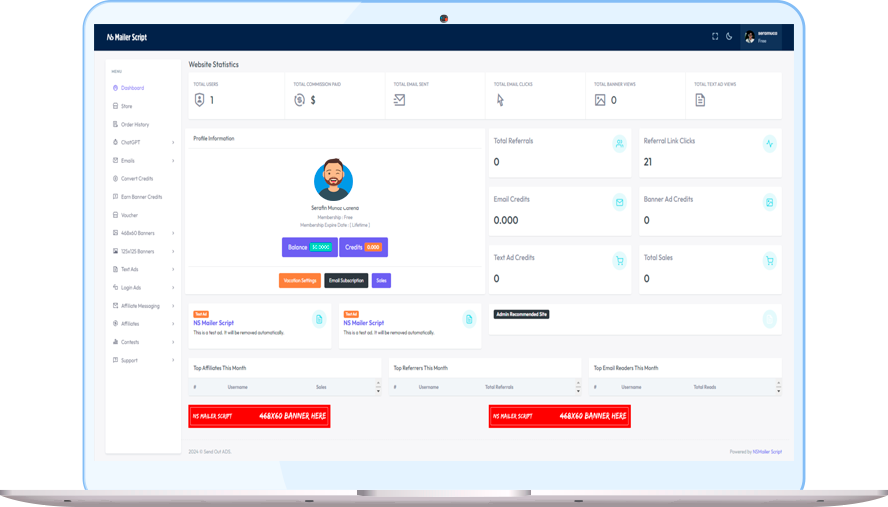Screen dimensions: 888x507
Task: Click the Text Ad Credits cart icon
Action: click(x=620, y=261)
